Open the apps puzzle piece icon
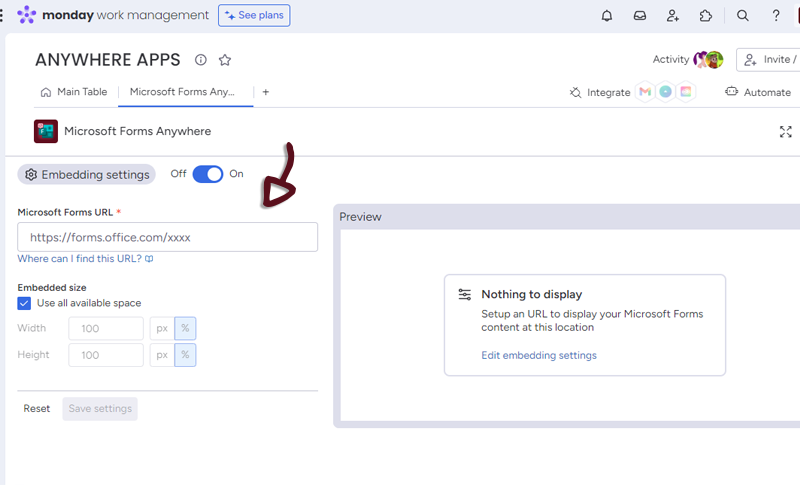Image resolution: width=800 pixels, height=485 pixels. coord(706,16)
